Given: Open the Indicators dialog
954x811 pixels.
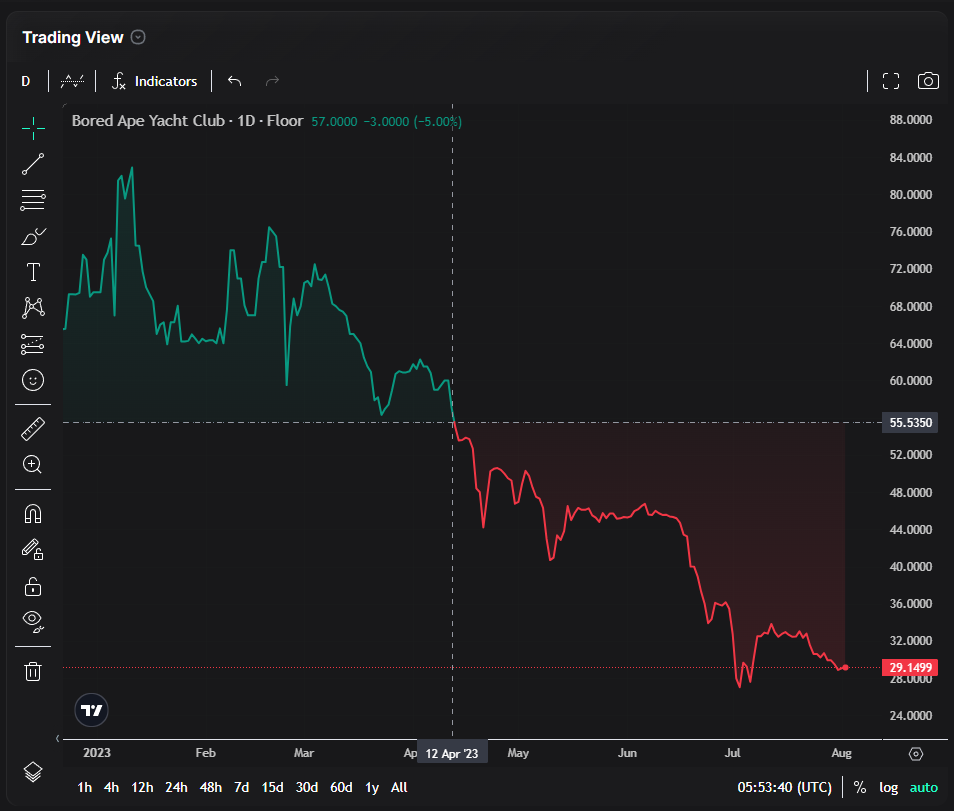Looking at the screenshot, I should pyautogui.click(x=155, y=81).
